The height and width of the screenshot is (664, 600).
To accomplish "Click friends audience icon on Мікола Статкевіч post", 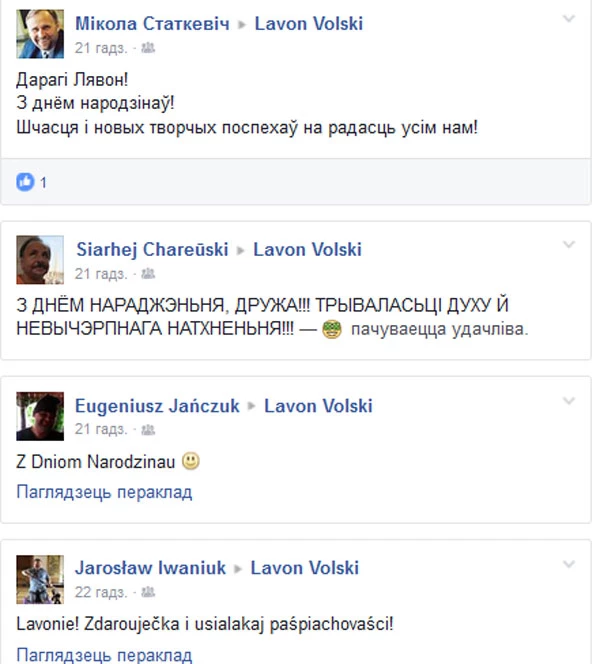I will coord(148,48).
